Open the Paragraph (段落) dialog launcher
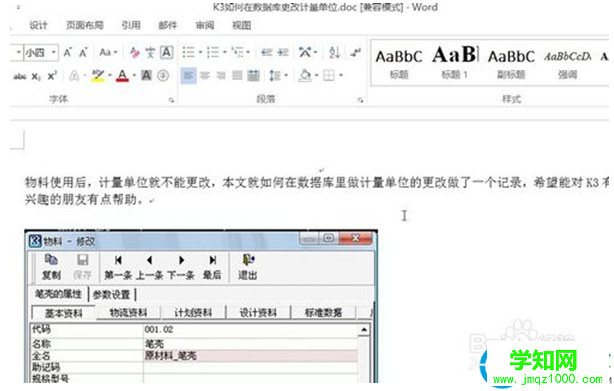The image size is (614, 391). click(360, 101)
